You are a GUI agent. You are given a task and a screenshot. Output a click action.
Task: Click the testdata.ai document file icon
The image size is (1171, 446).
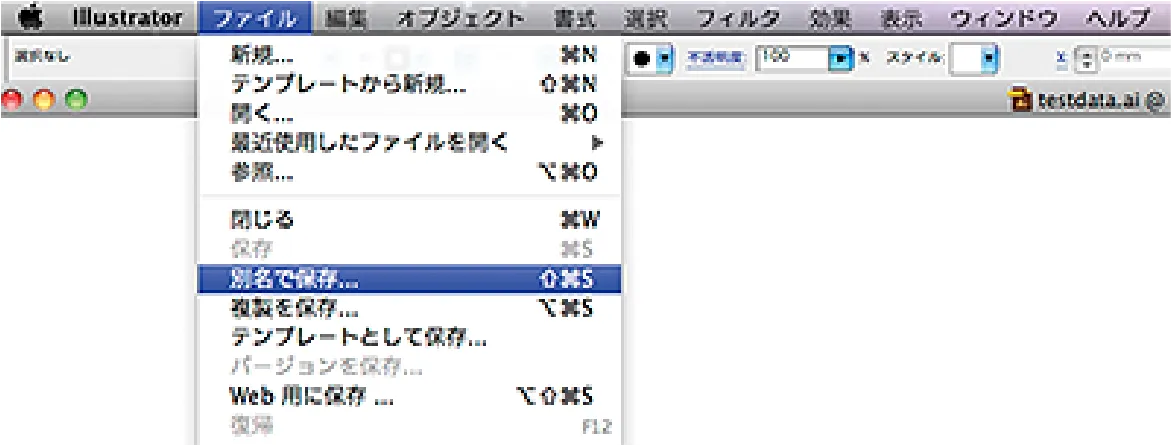click(1020, 99)
